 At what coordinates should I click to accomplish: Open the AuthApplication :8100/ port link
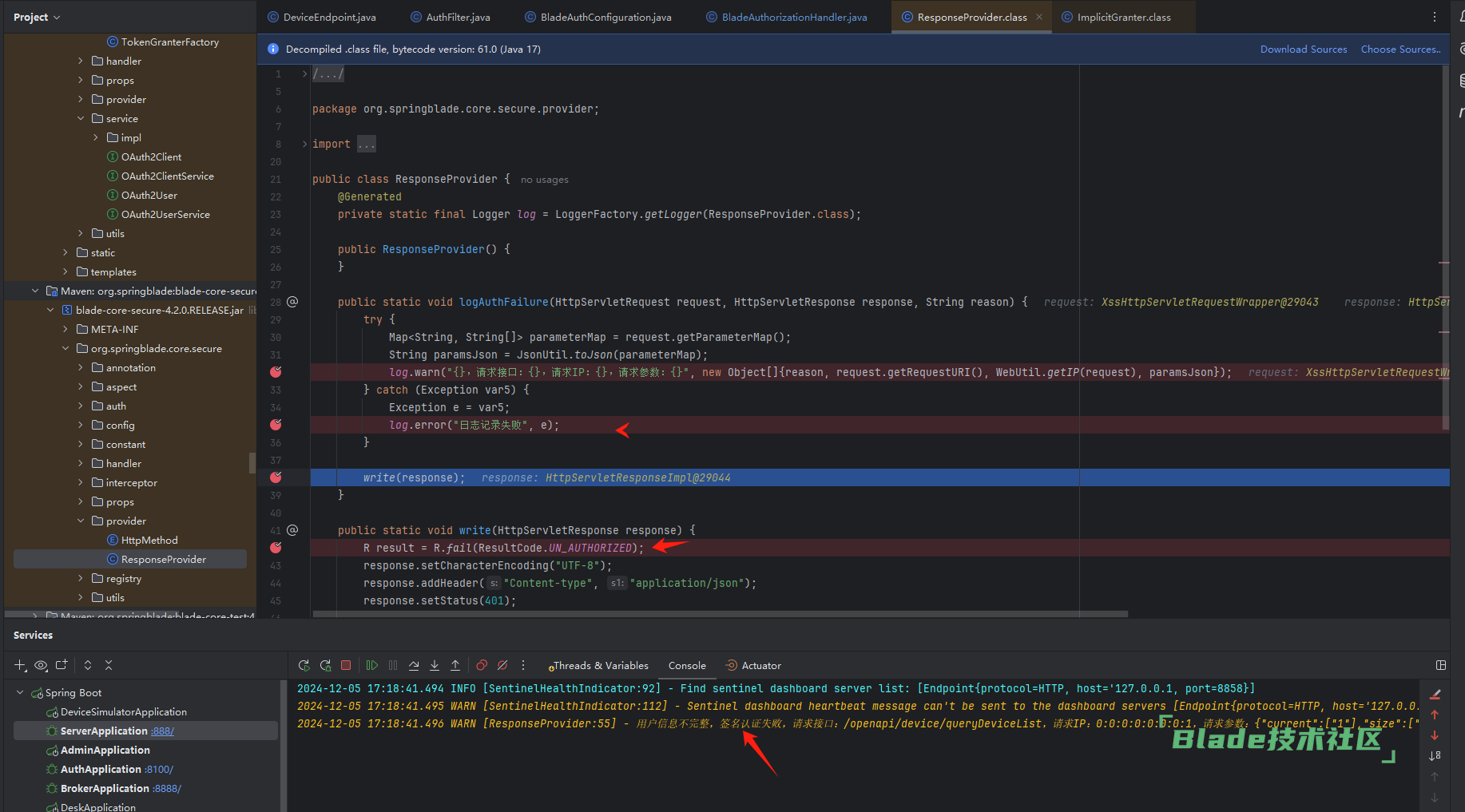coord(159,769)
